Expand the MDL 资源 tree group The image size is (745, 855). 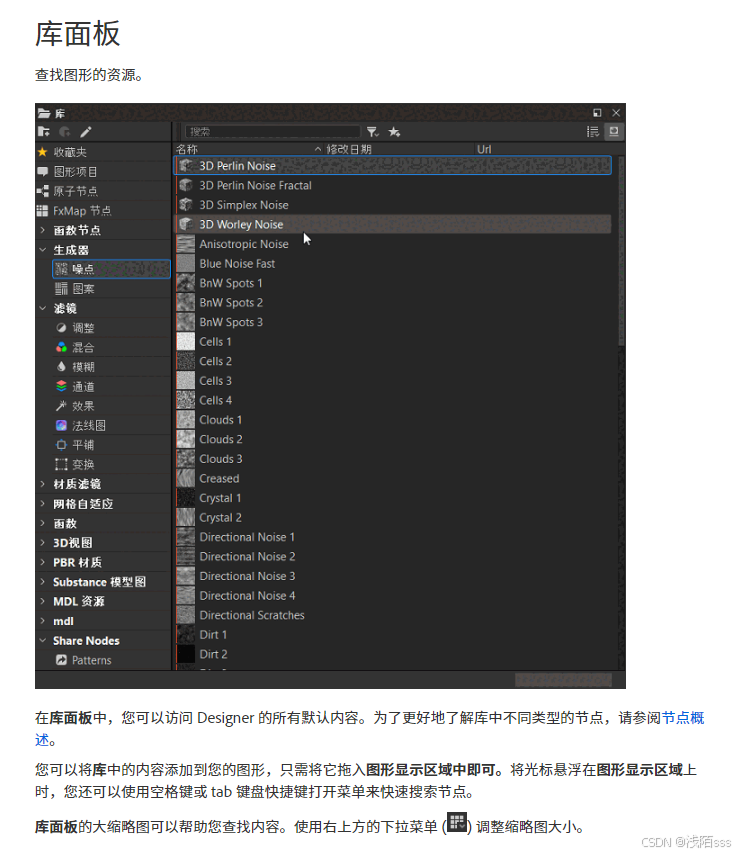click(x=43, y=601)
